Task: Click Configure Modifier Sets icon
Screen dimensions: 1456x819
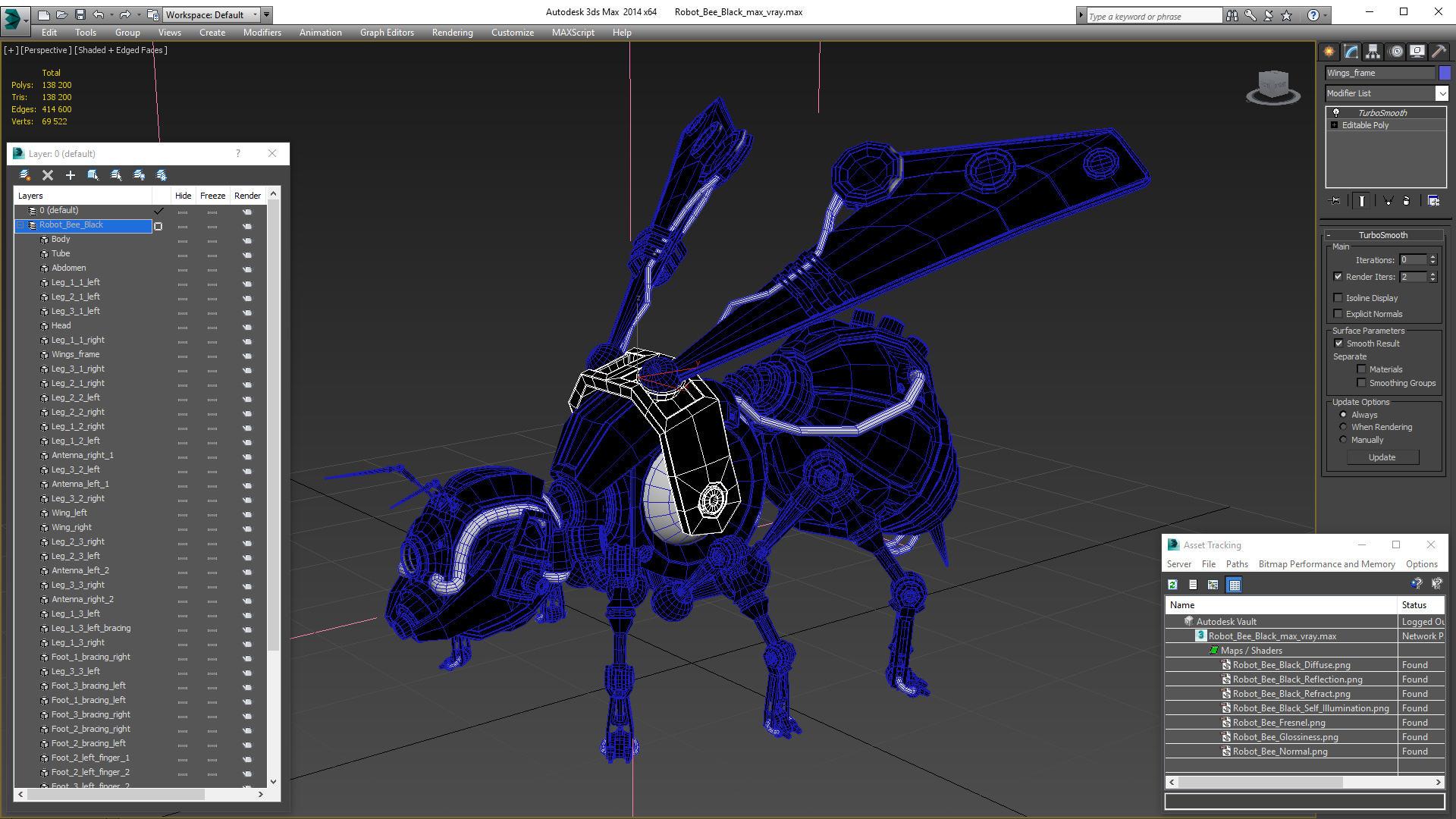Action: pyautogui.click(x=1433, y=201)
